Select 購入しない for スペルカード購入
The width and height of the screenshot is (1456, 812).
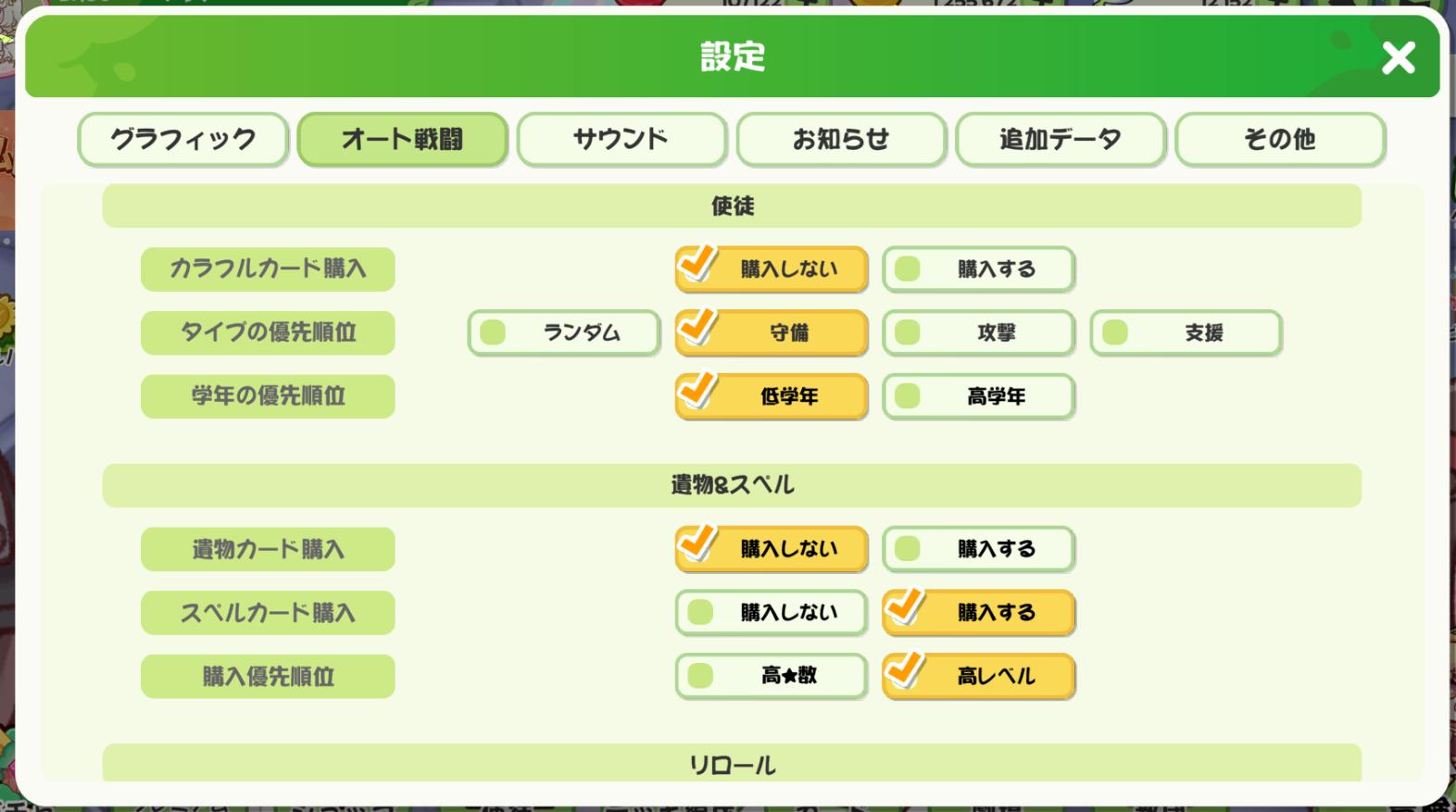[x=771, y=613]
